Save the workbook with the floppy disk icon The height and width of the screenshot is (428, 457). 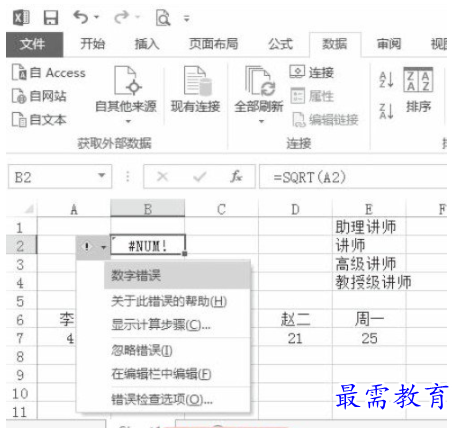tap(51, 17)
